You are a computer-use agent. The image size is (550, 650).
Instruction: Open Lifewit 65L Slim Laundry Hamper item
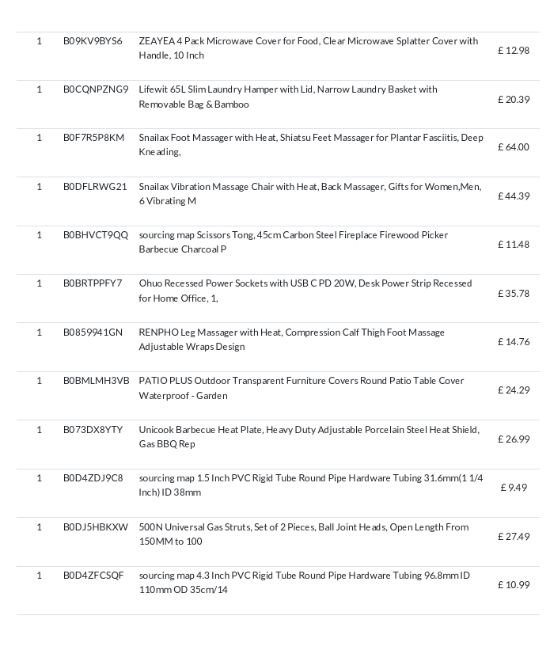[x=288, y=97]
